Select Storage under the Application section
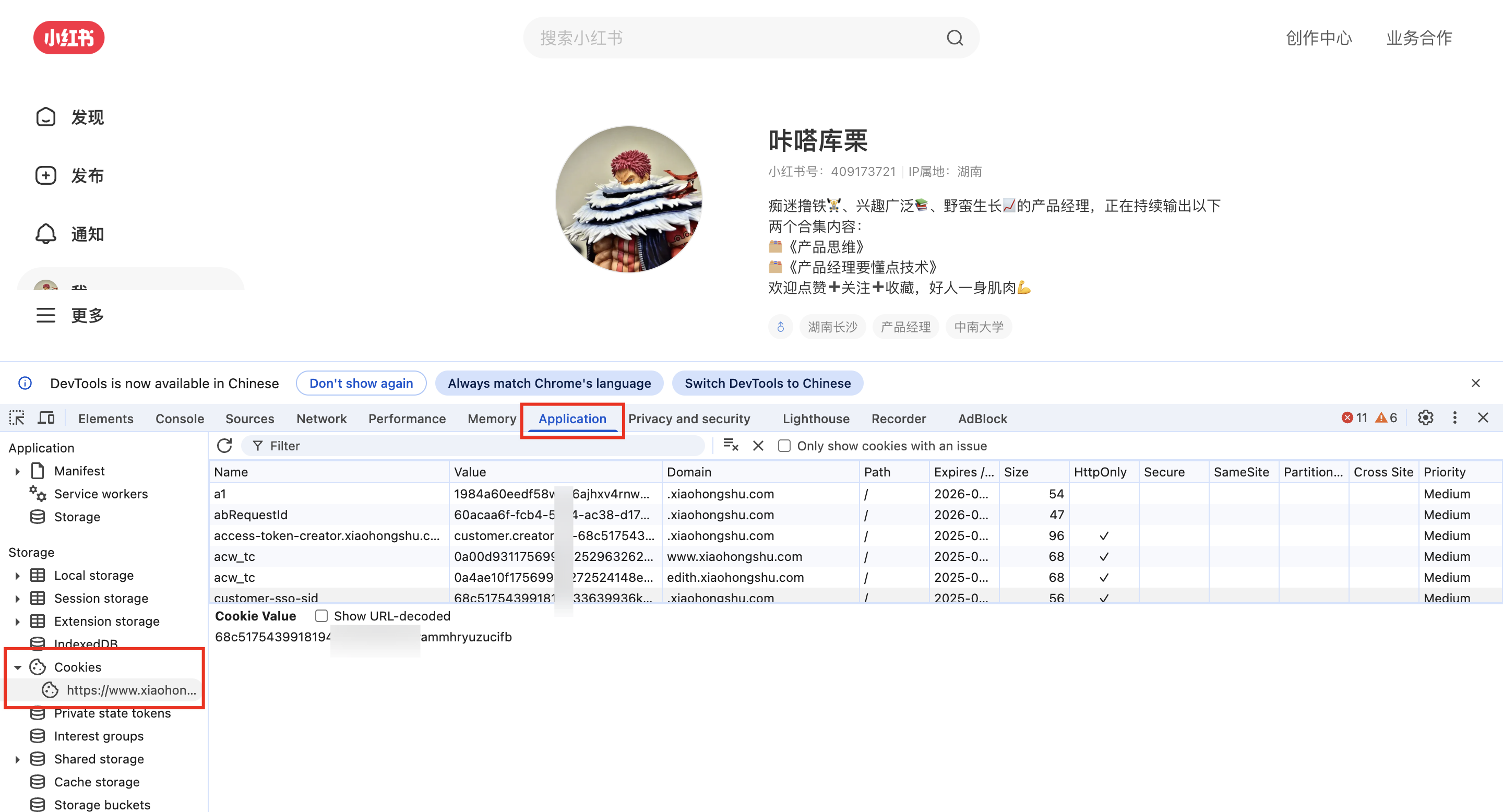The image size is (1503, 812). [x=76, y=517]
